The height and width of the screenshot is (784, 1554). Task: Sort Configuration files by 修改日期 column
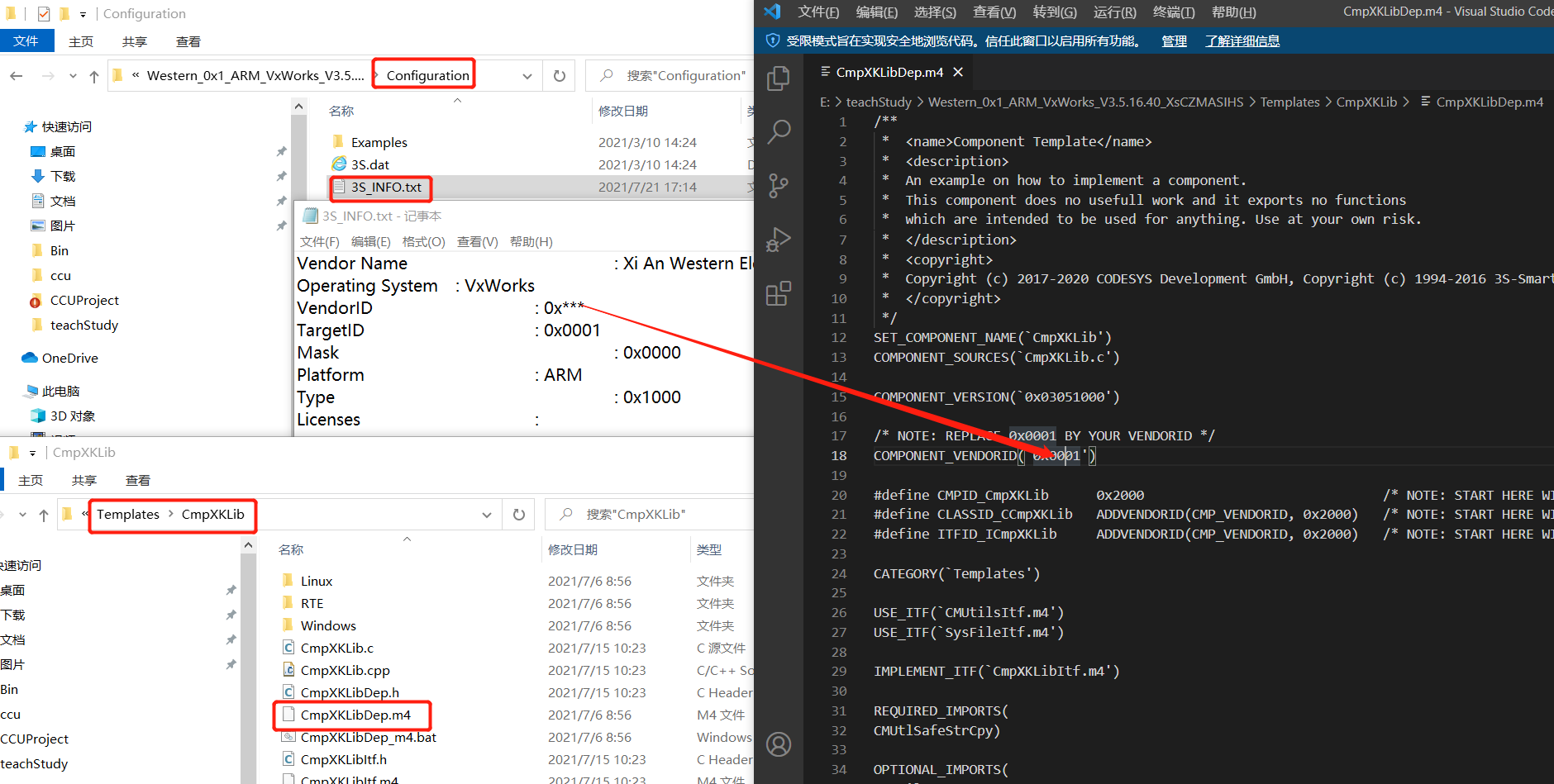(623, 112)
